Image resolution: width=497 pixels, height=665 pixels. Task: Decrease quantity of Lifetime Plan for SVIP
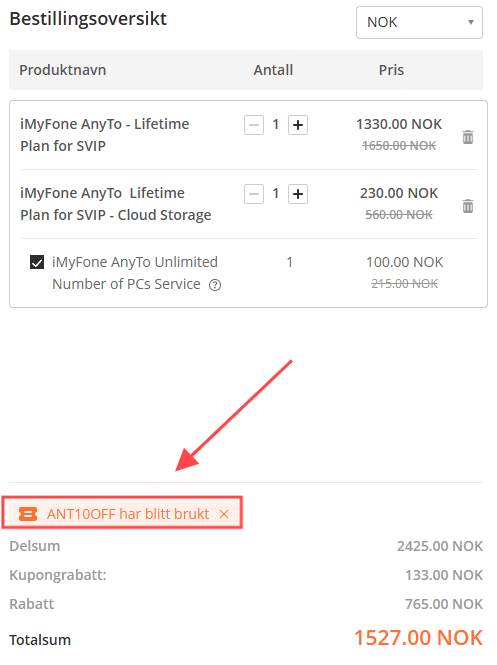point(254,125)
